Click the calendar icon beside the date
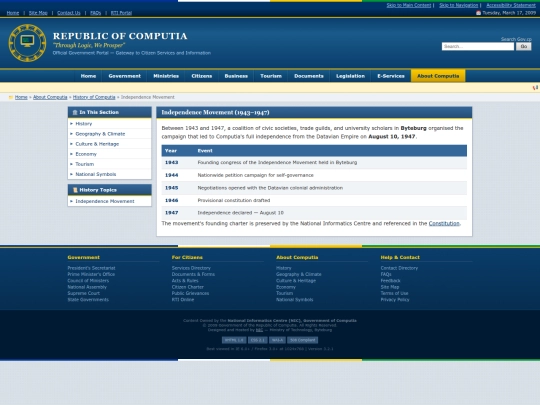This screenshot has width=540, height=405. [478, 13]
